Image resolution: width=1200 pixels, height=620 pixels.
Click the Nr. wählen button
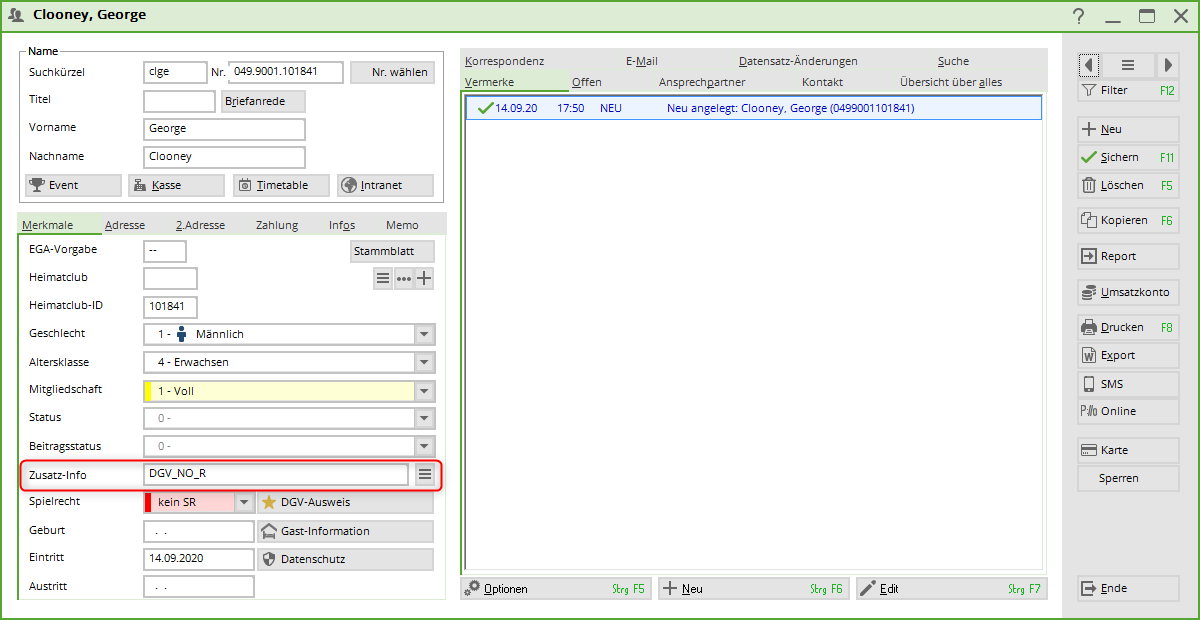click(392, 72)
